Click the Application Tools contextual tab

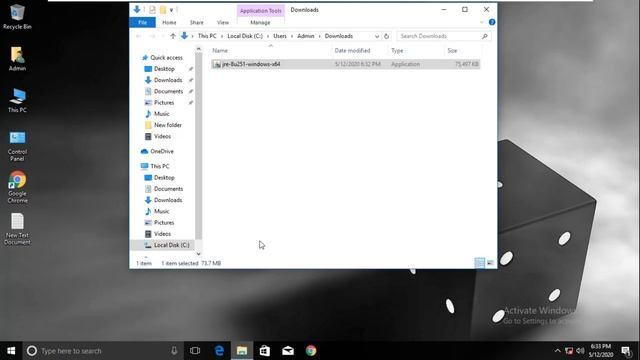click(260, 11)
